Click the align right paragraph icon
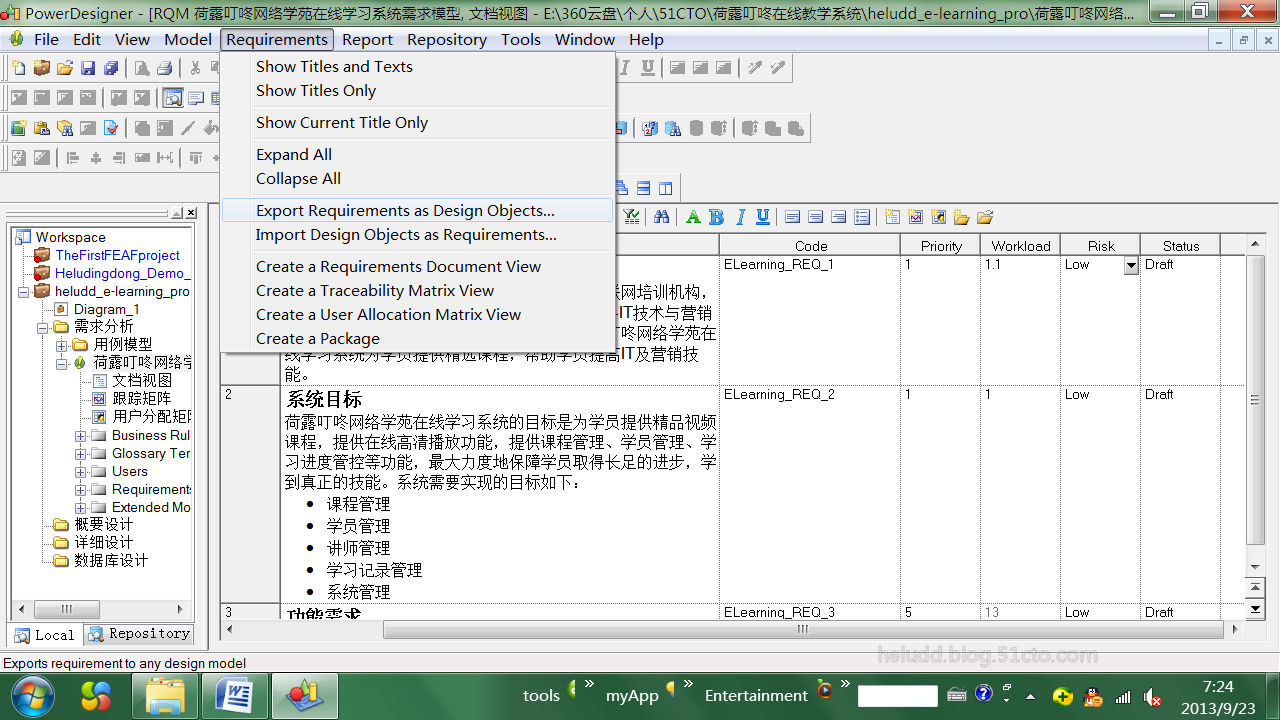Viewport: 1280px width, 720px height. point(838,217)
